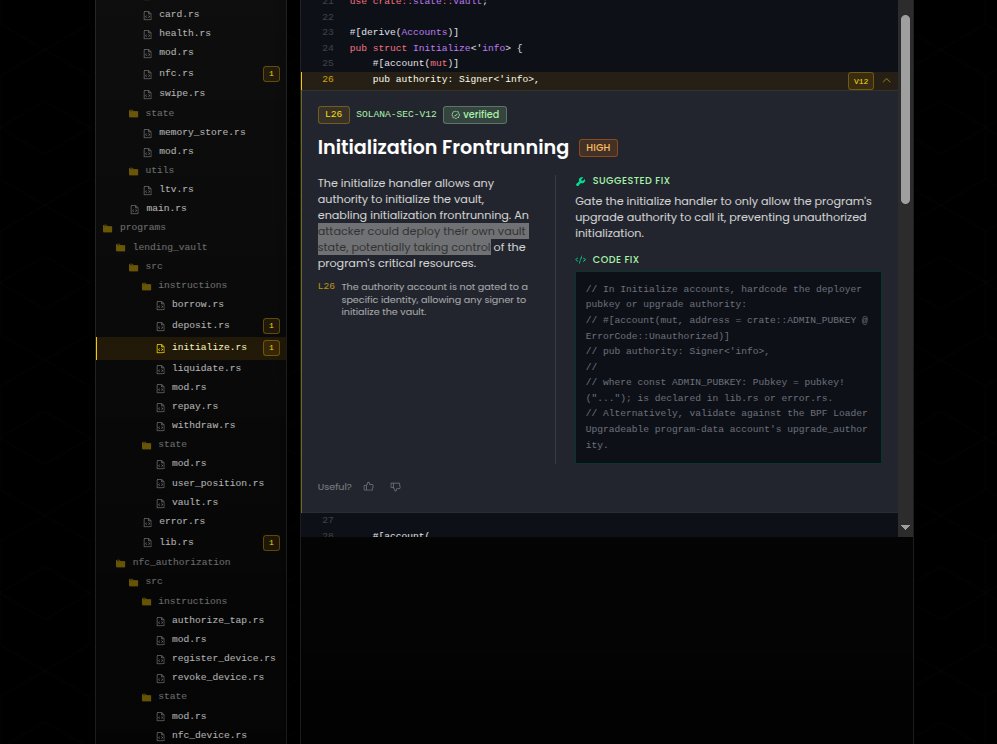Open nfc.rs file in the tree
The height and width of the screenshot is (744, 997).
tap(176, 73)
